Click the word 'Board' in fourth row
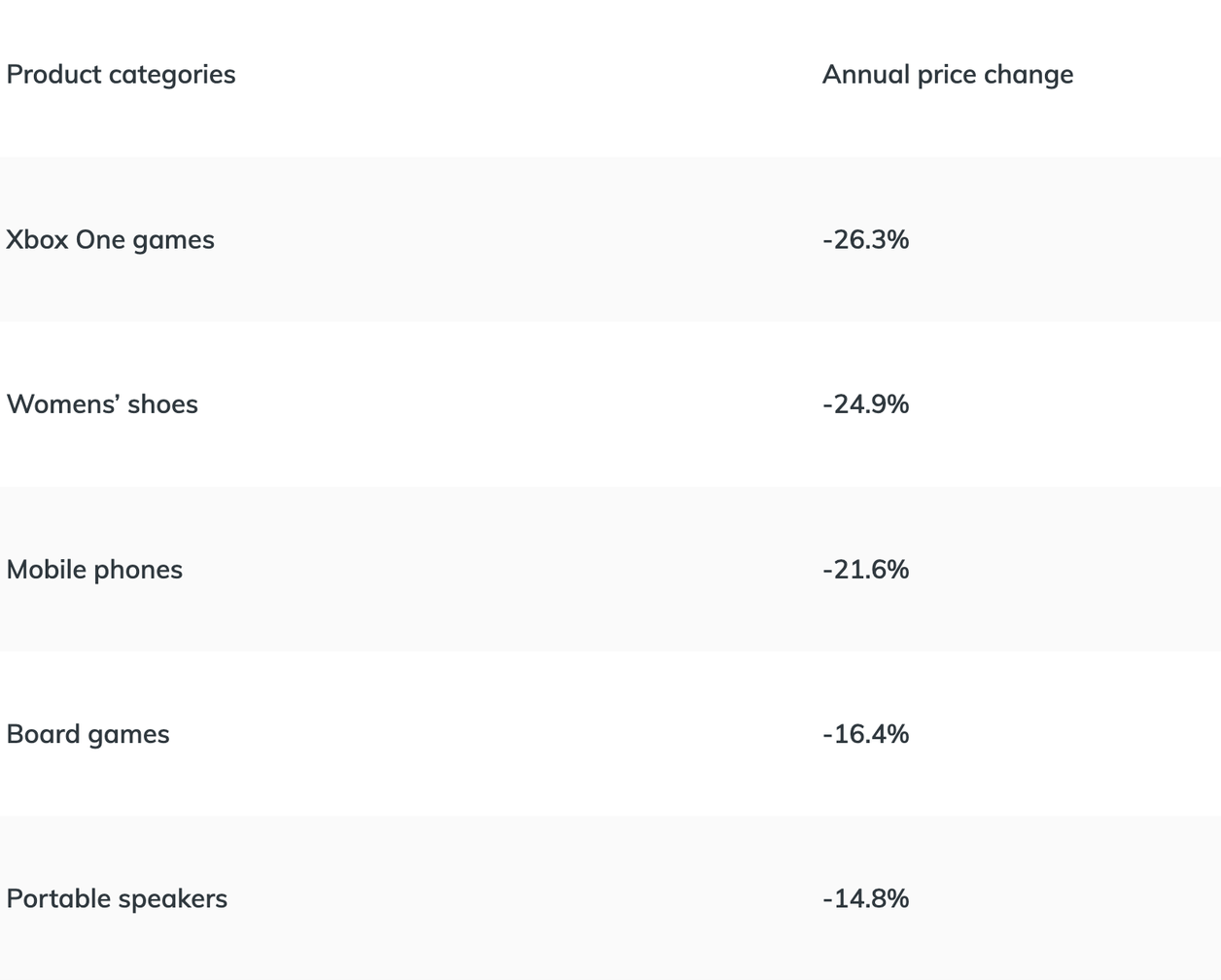Screen dimensions: 1221x980 tap(43, 734)
